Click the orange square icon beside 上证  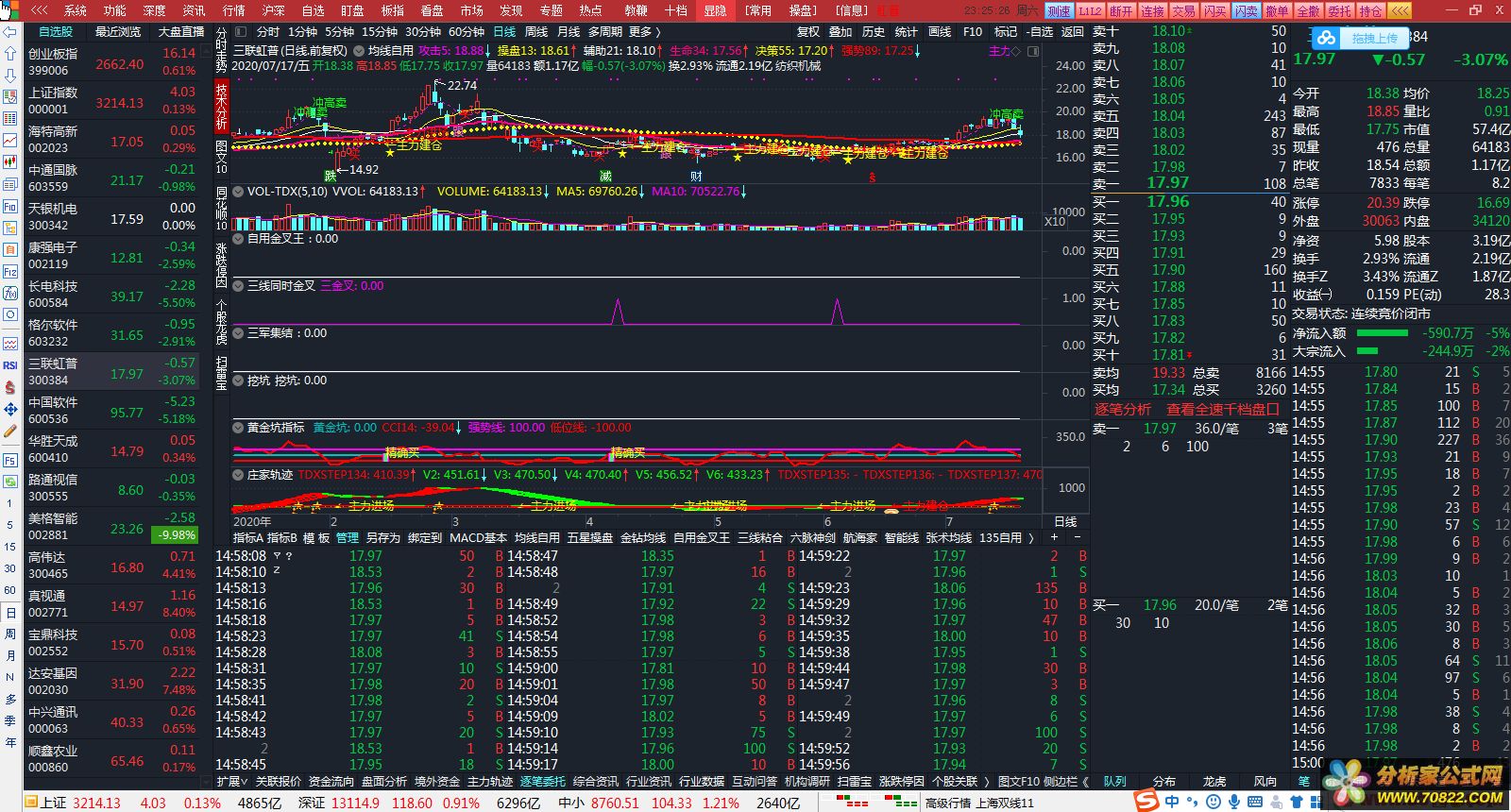click(x=30, y=803)
